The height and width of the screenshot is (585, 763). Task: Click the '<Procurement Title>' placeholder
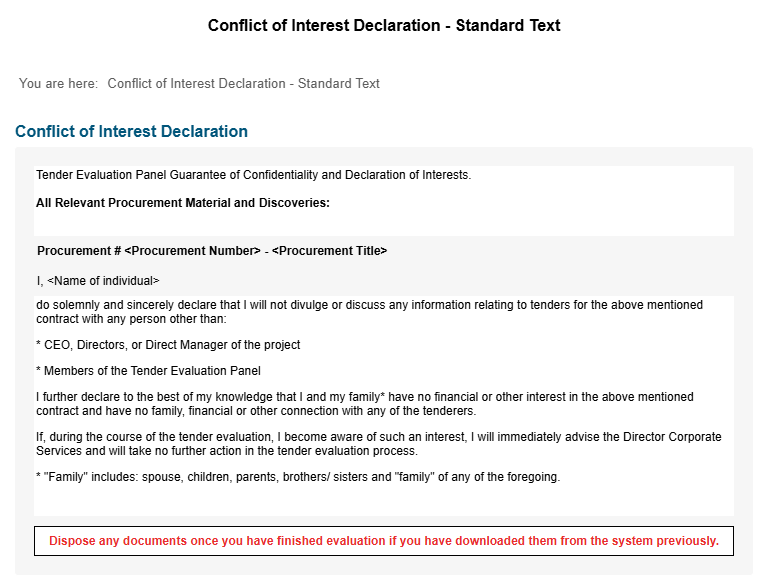(329, 251)
